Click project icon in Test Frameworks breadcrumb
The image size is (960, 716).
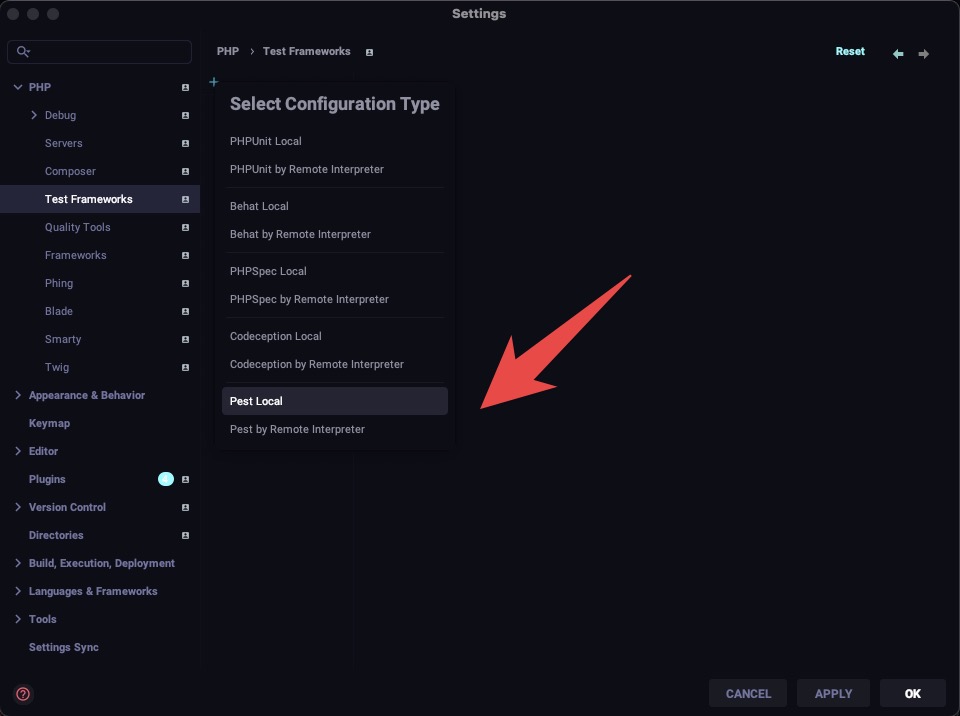[x=369, y=53]
